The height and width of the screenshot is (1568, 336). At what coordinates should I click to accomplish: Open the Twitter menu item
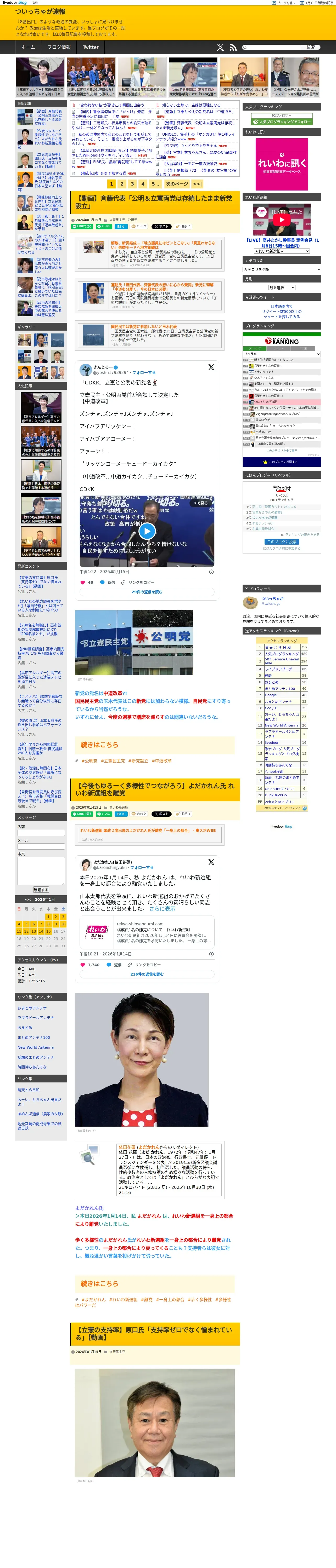click(x=91, y=47)
